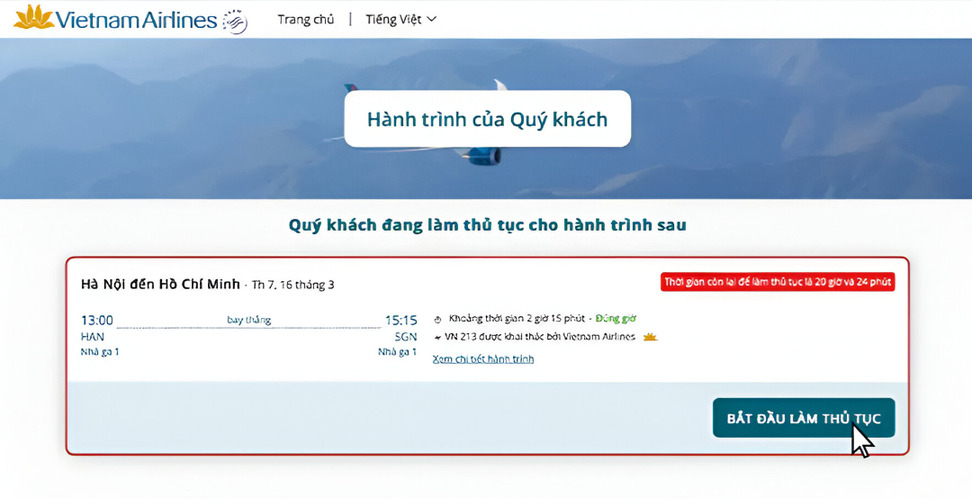Click the golden lotus icon after Vietnam Airlines
This screenshot has height=499, width=972.
pos(650,337)
